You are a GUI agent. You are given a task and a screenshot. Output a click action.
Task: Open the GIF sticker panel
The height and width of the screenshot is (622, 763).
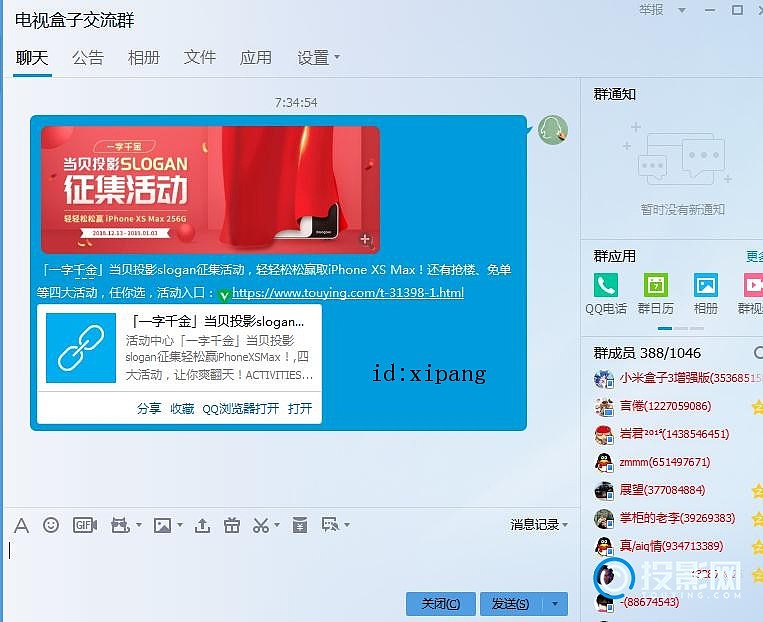pos(85,525)
